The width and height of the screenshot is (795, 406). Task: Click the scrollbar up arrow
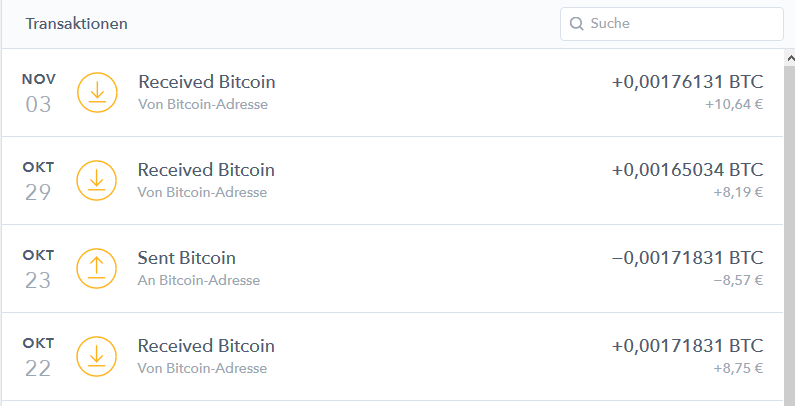pyautogui.click(x=789, y=58)
